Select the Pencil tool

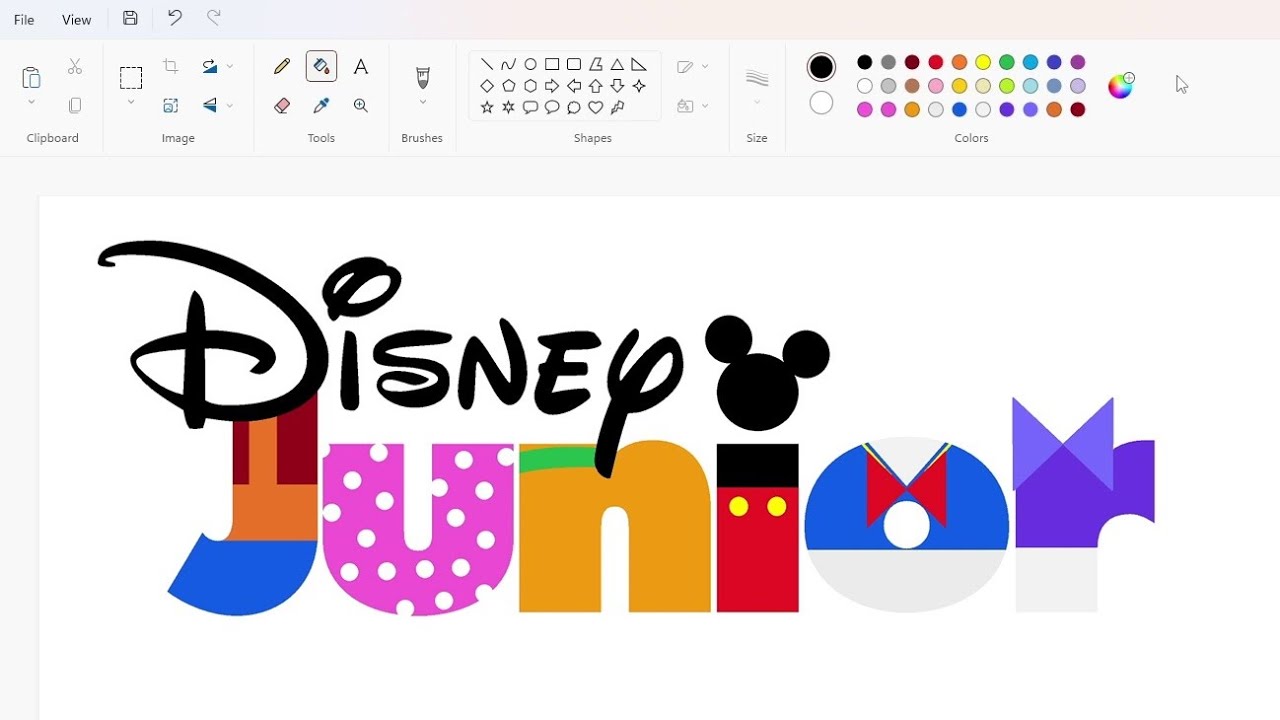click(282, 66)
